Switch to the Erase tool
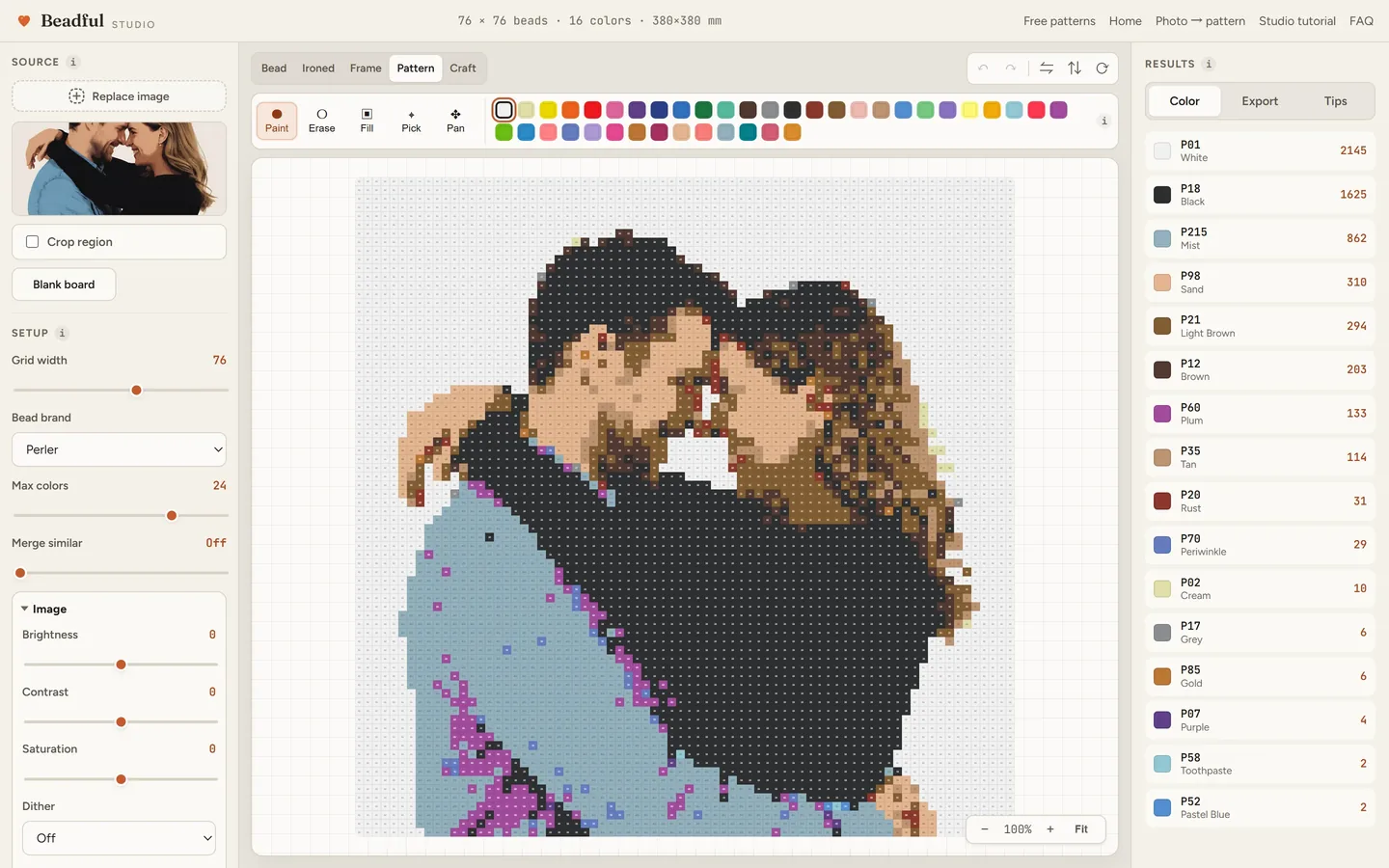The image size is (1389, 868). coord(322,121)
